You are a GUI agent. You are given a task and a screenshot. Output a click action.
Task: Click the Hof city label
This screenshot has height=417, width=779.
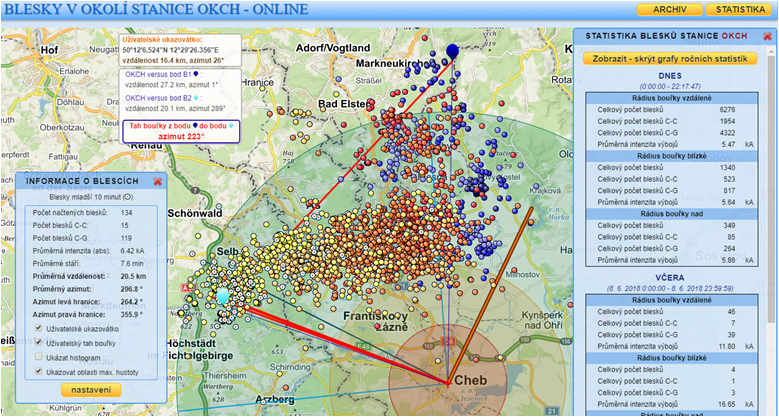[x=50, y=50]
